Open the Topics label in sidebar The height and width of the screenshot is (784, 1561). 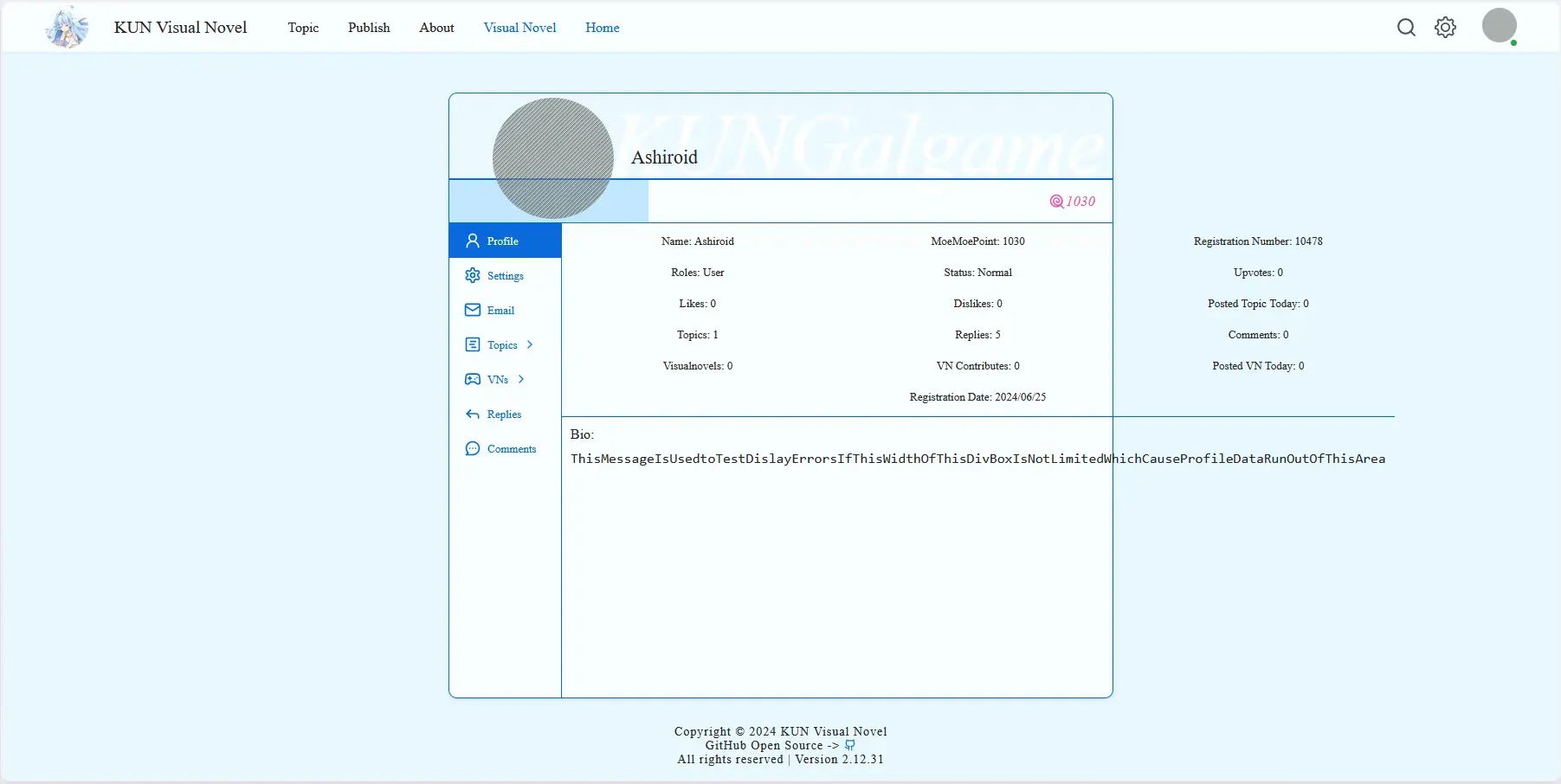pyautogui.click(x=502, y=345)
